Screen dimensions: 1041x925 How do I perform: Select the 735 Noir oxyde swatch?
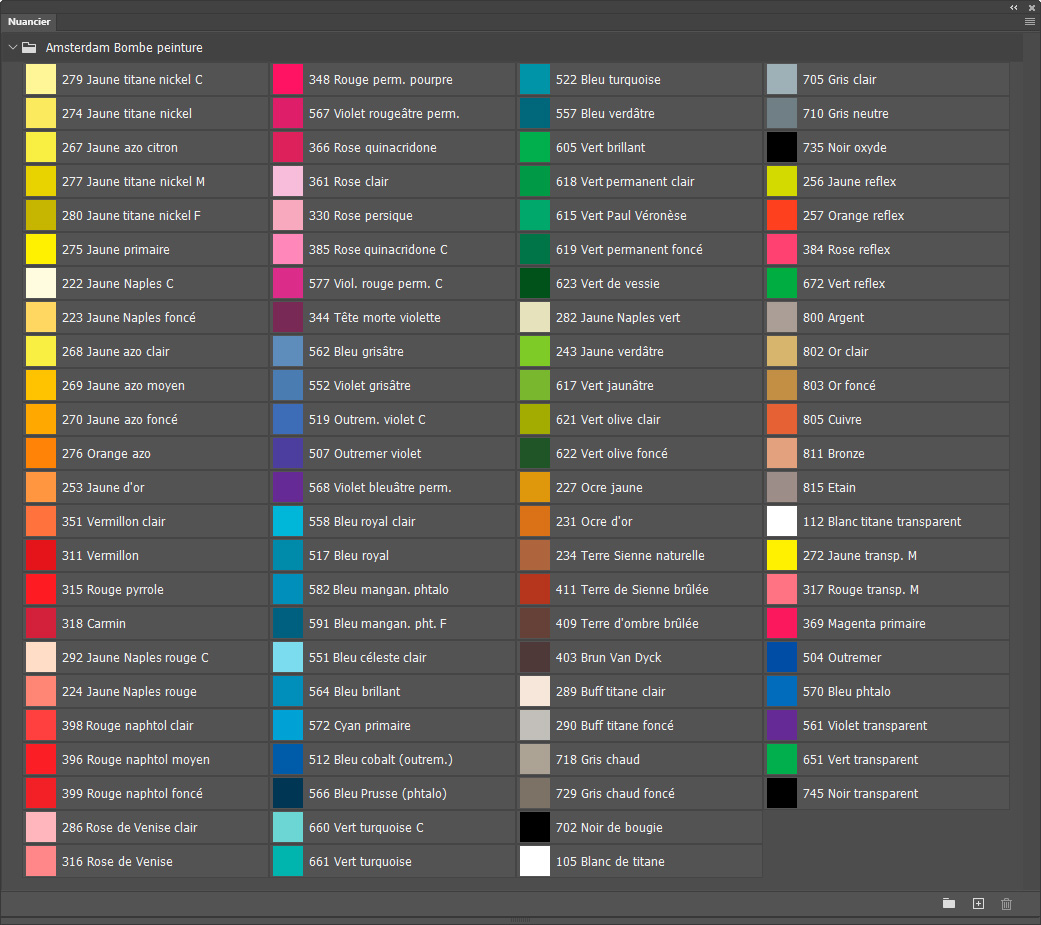(x=887, y=147)
